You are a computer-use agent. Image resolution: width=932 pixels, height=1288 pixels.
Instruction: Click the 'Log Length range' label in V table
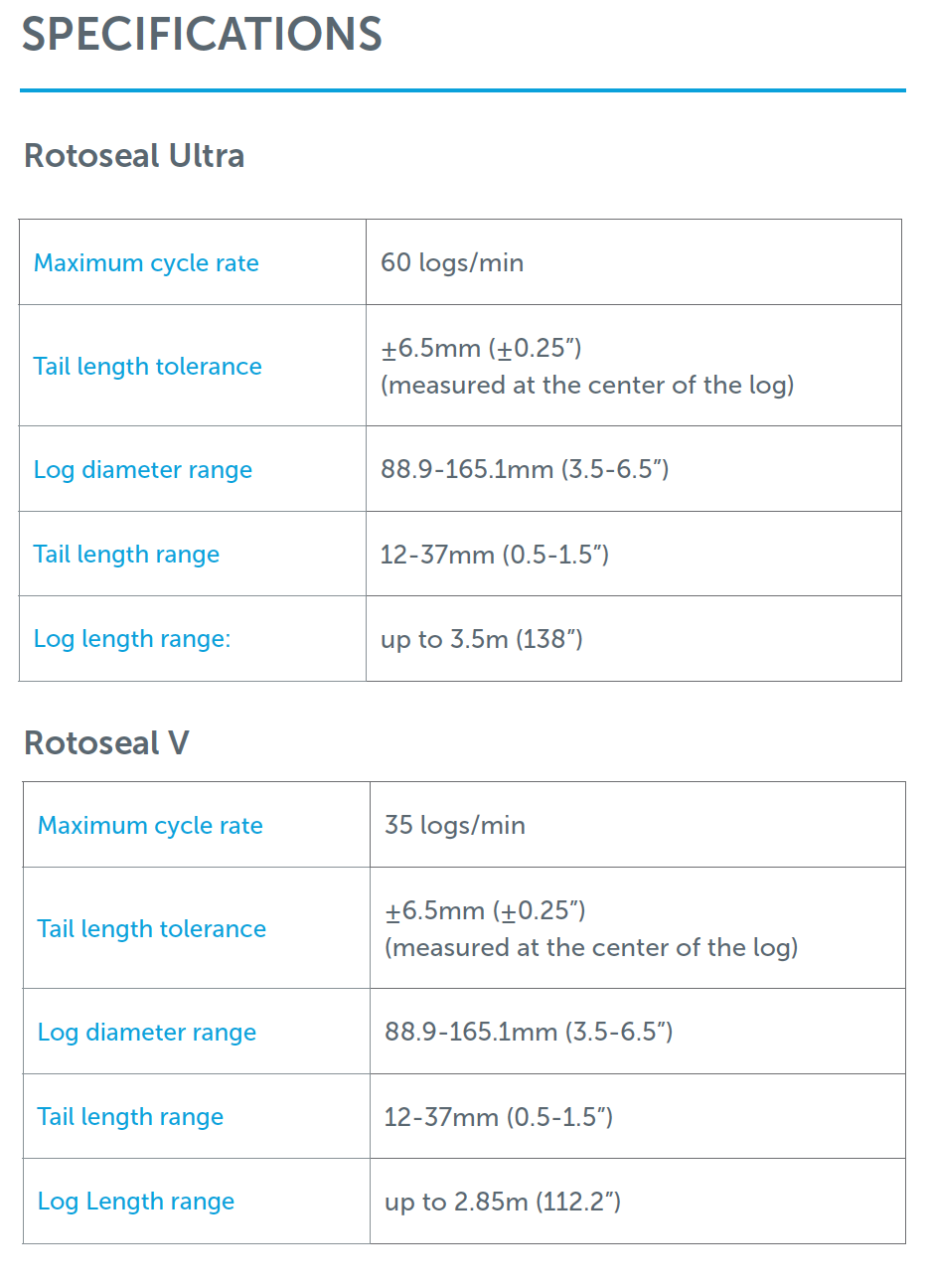coord(136,1202)
